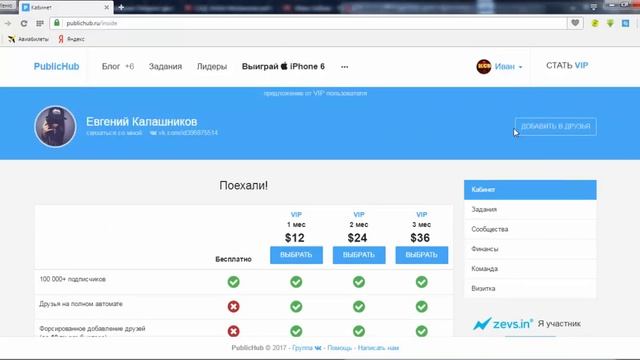Open the Написать нам footer link
640x360 pixels.
[x=378, y=348]
